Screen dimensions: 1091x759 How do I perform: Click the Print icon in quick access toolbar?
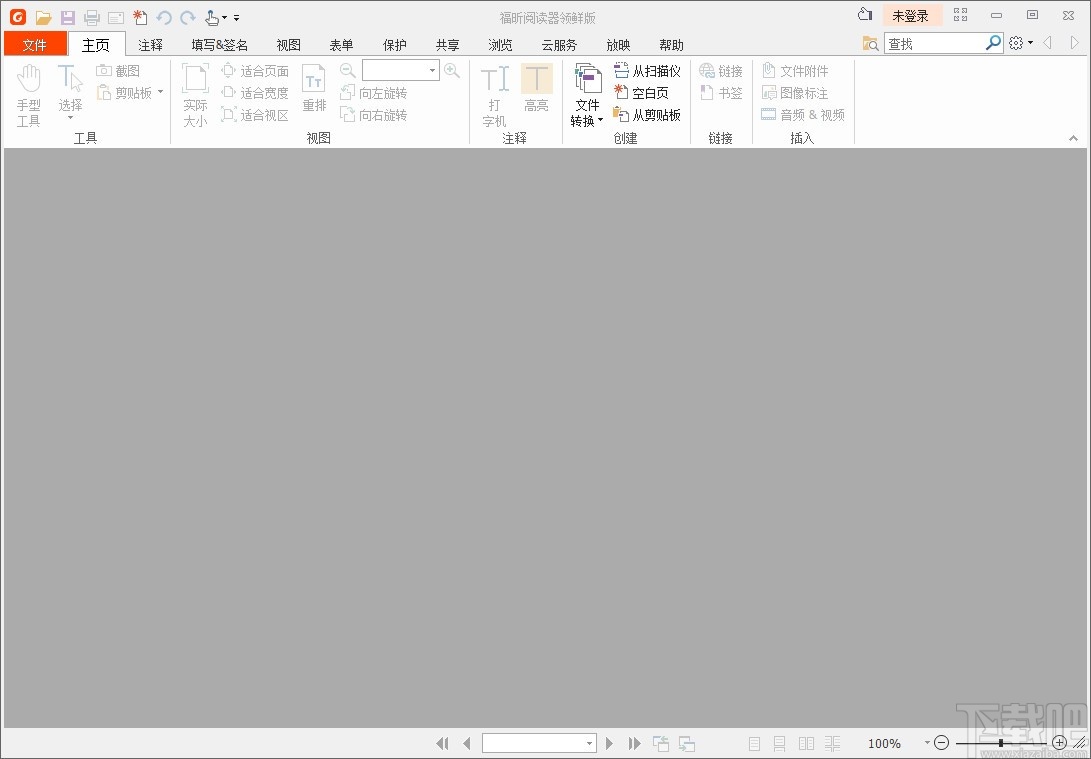point(91,17)
